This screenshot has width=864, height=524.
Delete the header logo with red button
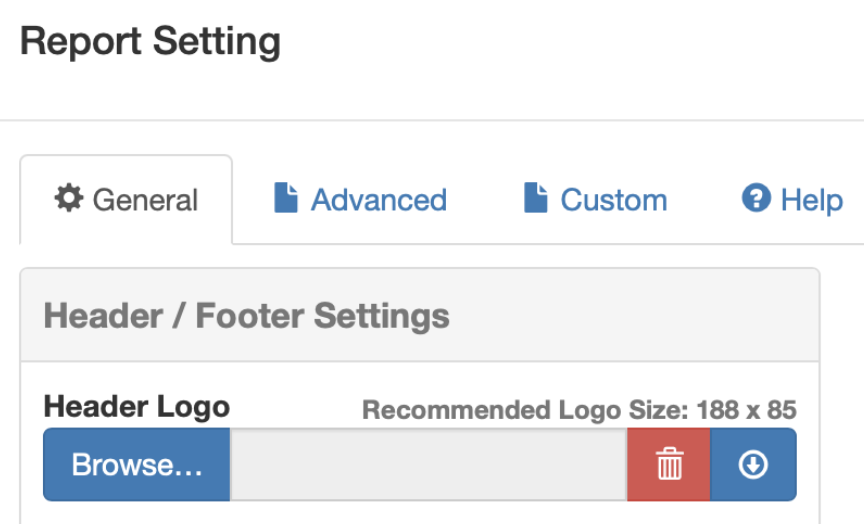[x=669, y=465]
